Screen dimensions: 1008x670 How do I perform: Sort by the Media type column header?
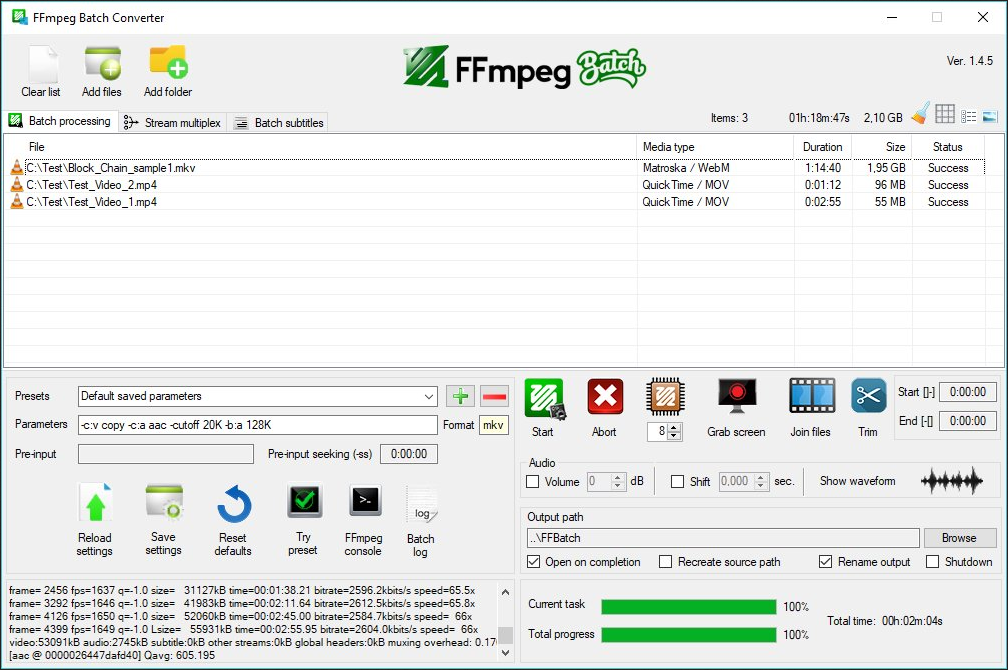715,147
